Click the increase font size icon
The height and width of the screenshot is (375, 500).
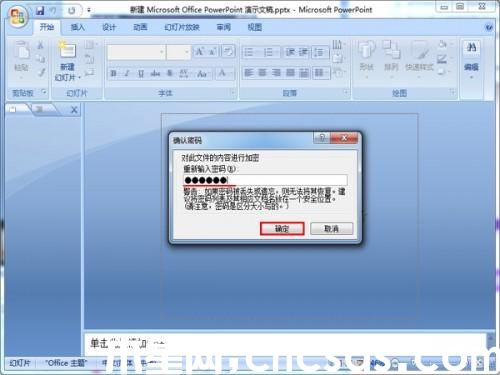pyautogui.click(x=200, y=52)
